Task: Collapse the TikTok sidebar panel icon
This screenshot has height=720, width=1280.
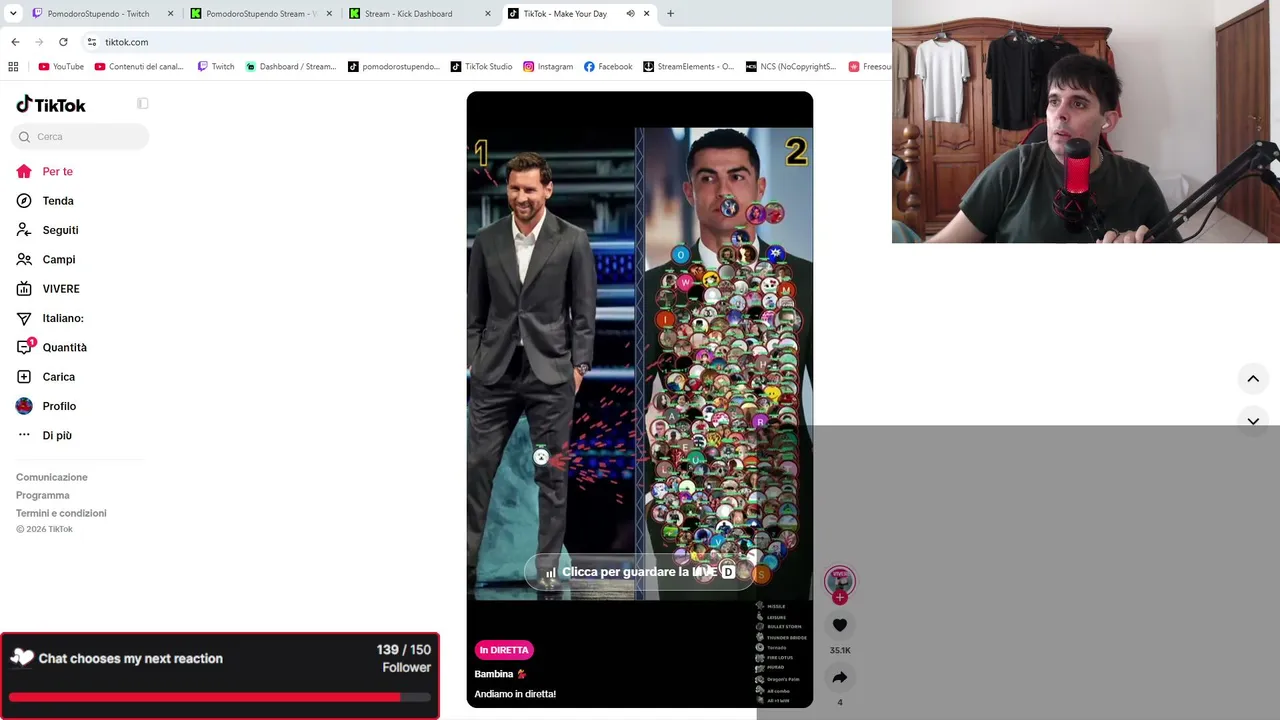Action: point(143,104)
